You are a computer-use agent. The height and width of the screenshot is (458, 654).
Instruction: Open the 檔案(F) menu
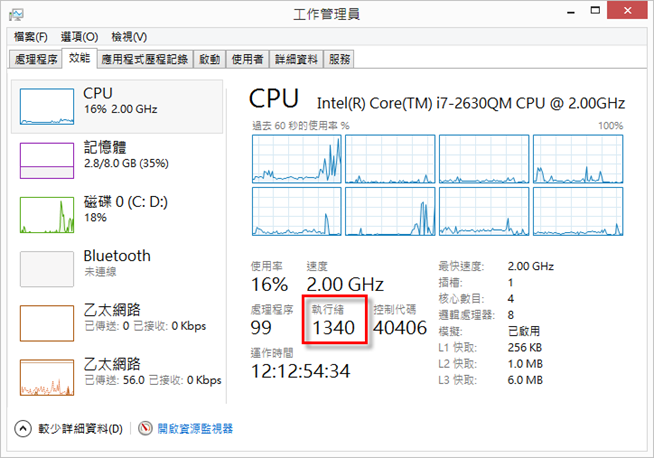(x=28, y=37)
